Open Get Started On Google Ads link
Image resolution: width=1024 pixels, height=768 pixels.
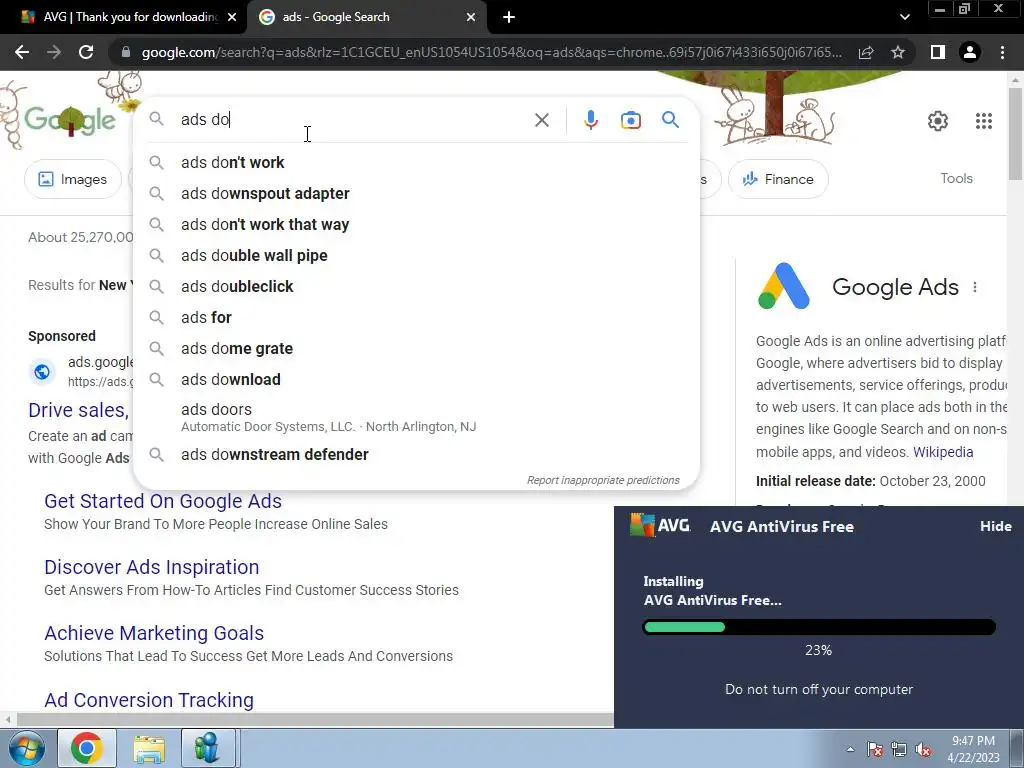click(163, 501)
